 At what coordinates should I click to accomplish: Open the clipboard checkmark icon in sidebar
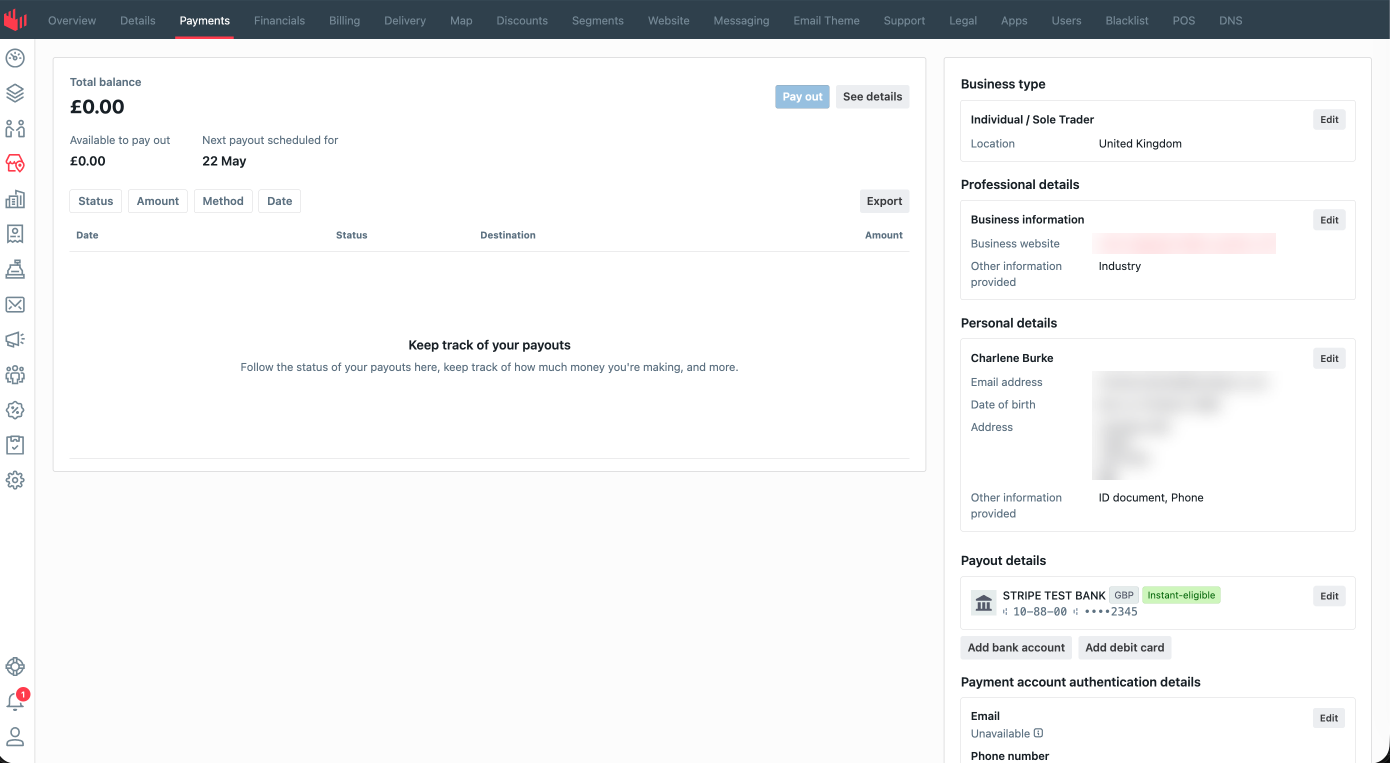click(x=15, y=445)
